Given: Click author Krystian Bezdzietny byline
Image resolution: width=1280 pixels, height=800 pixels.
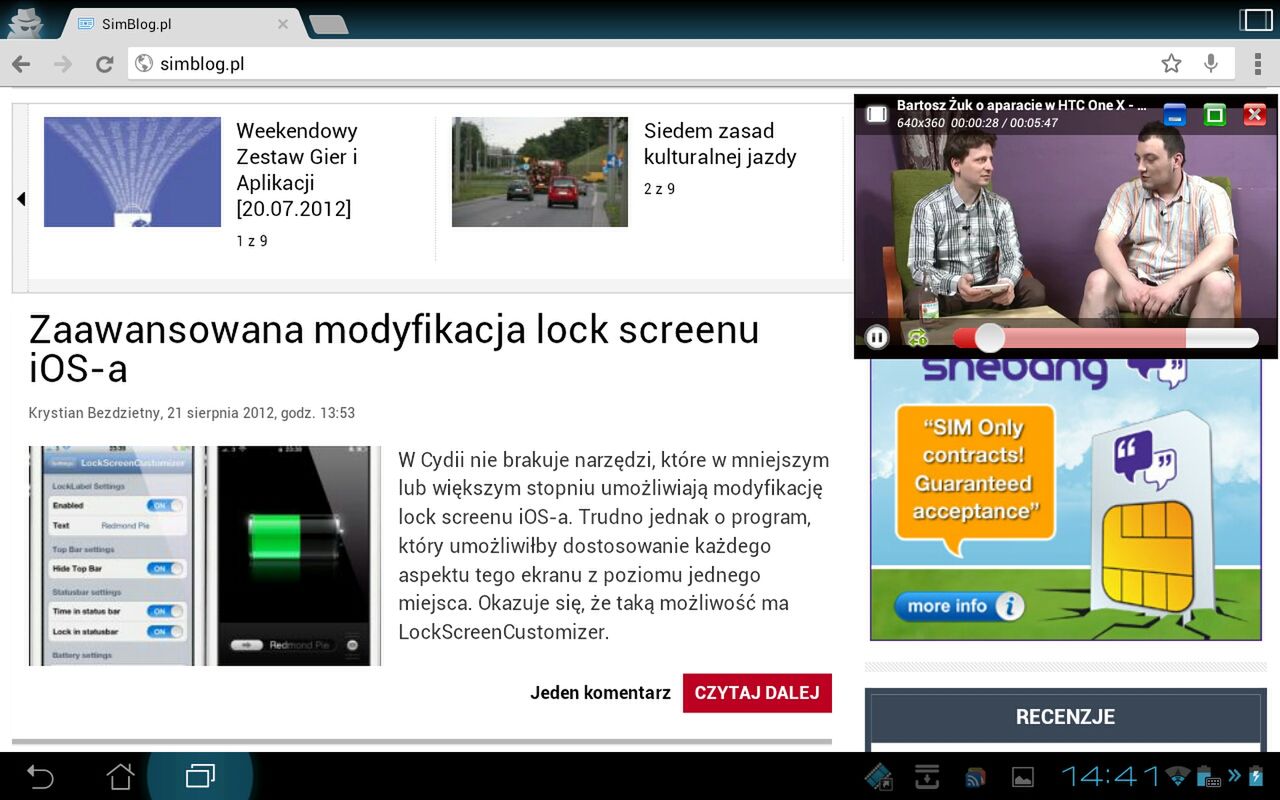Looking at the screenshot, I should click(94, 413).
